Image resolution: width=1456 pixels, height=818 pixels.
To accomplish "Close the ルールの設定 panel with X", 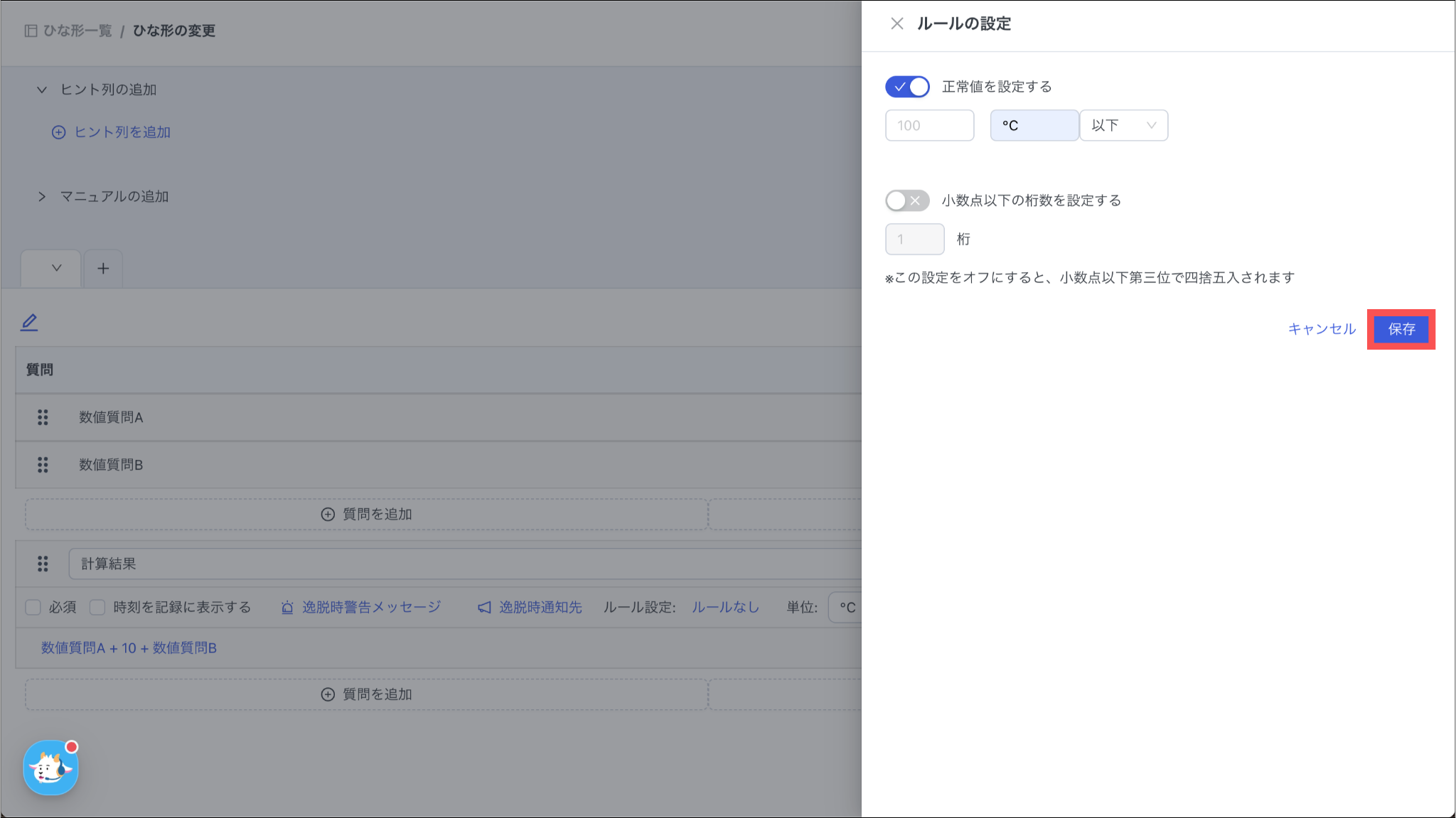I will point(896,23).
